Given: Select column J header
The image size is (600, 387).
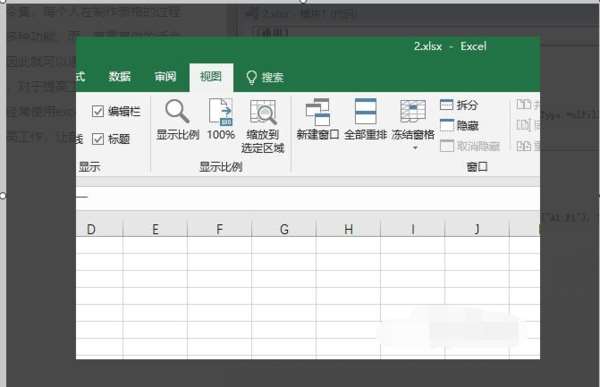Looking at the screenshot, I should click(477, 229).
